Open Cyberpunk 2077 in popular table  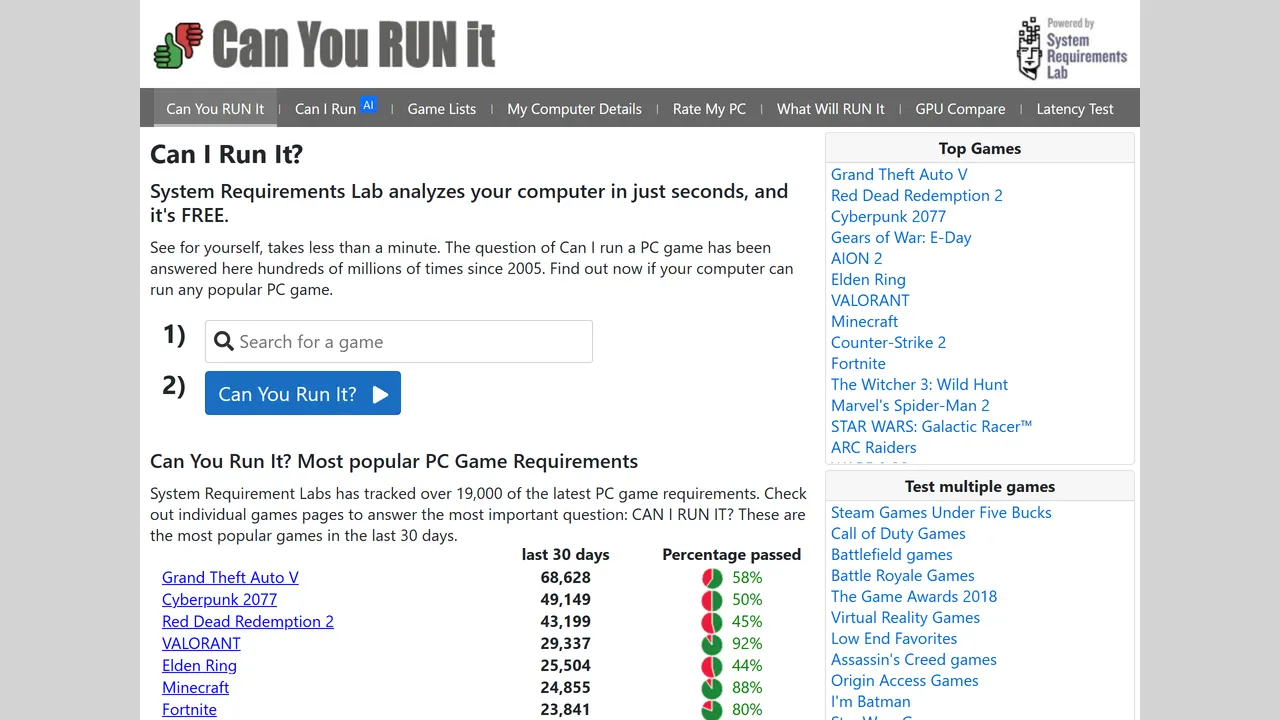coord(219,600)
